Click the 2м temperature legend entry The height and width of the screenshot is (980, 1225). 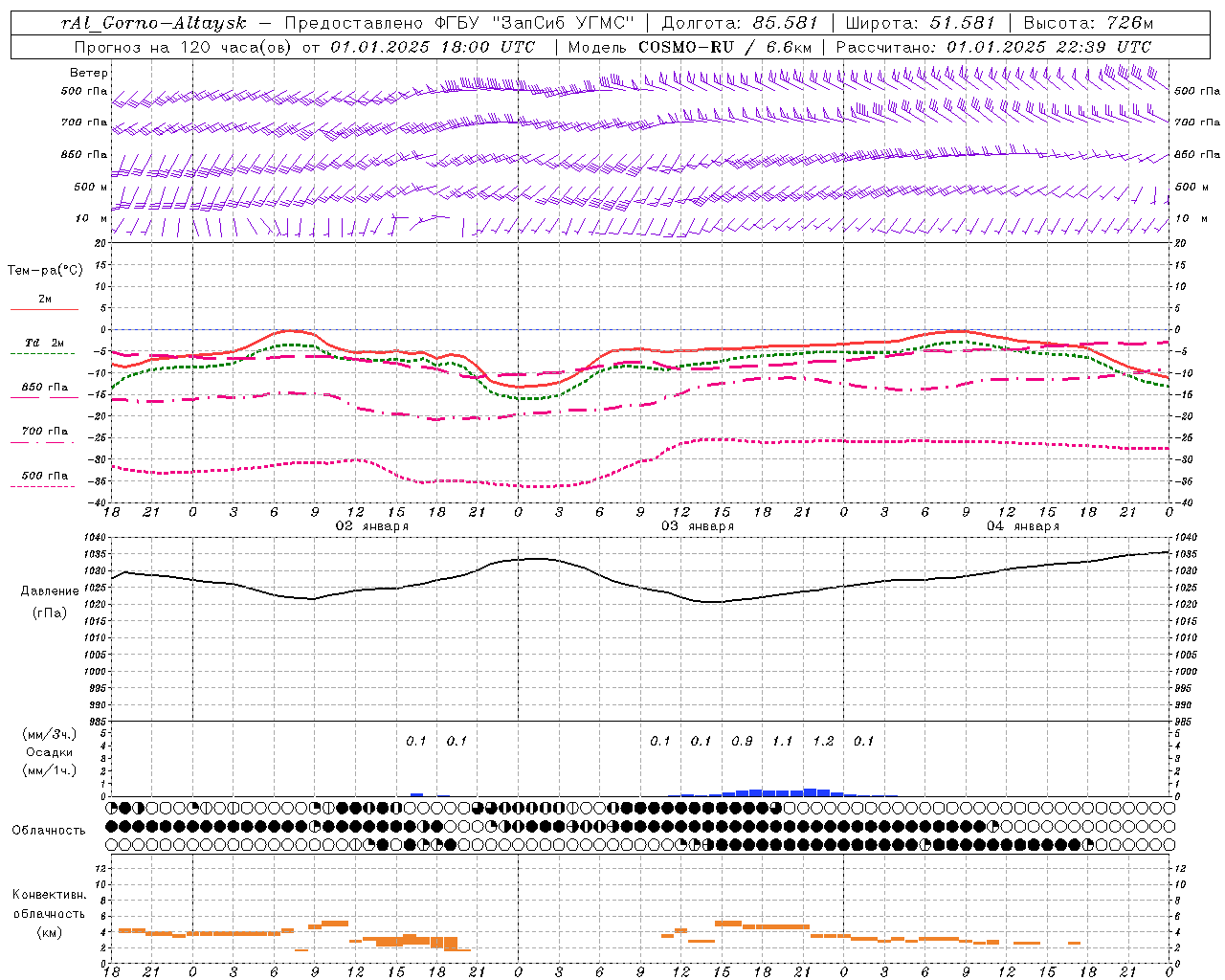45,300
